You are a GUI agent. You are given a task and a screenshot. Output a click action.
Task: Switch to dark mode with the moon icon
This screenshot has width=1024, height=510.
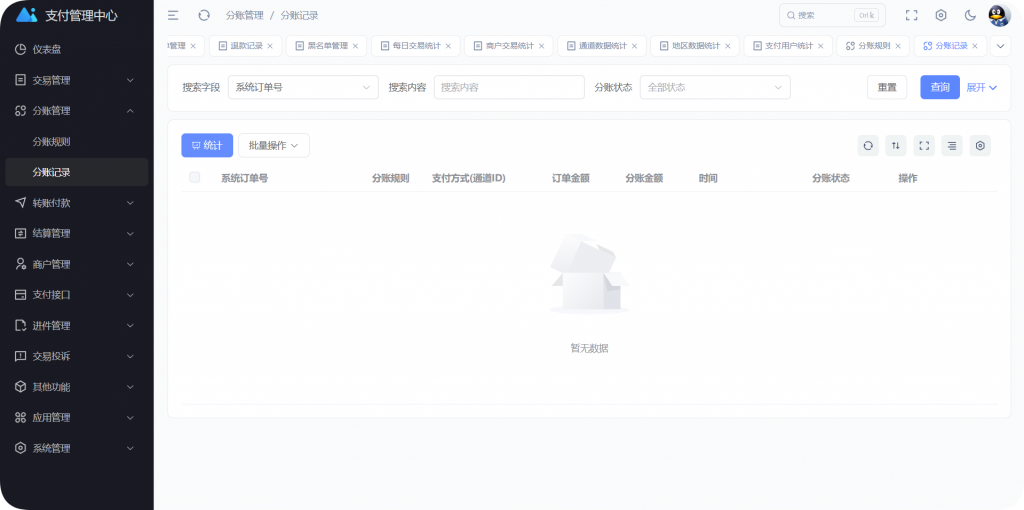(970, 16)
